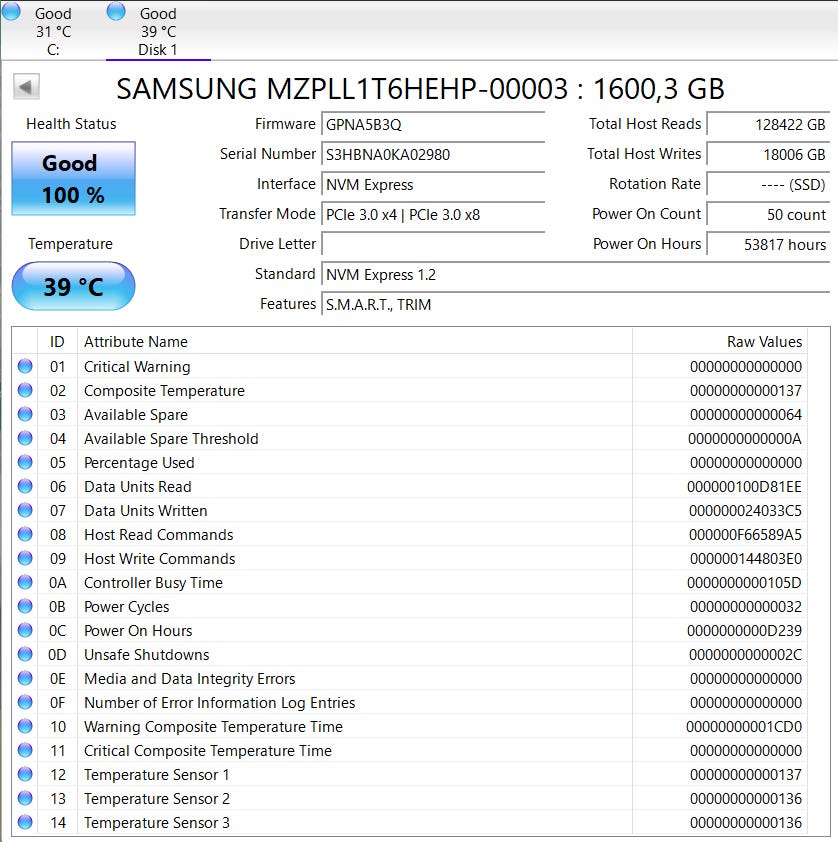Click the blue status orb for Disk 1
The image size is (838, 842).
(x=117, y=12)
